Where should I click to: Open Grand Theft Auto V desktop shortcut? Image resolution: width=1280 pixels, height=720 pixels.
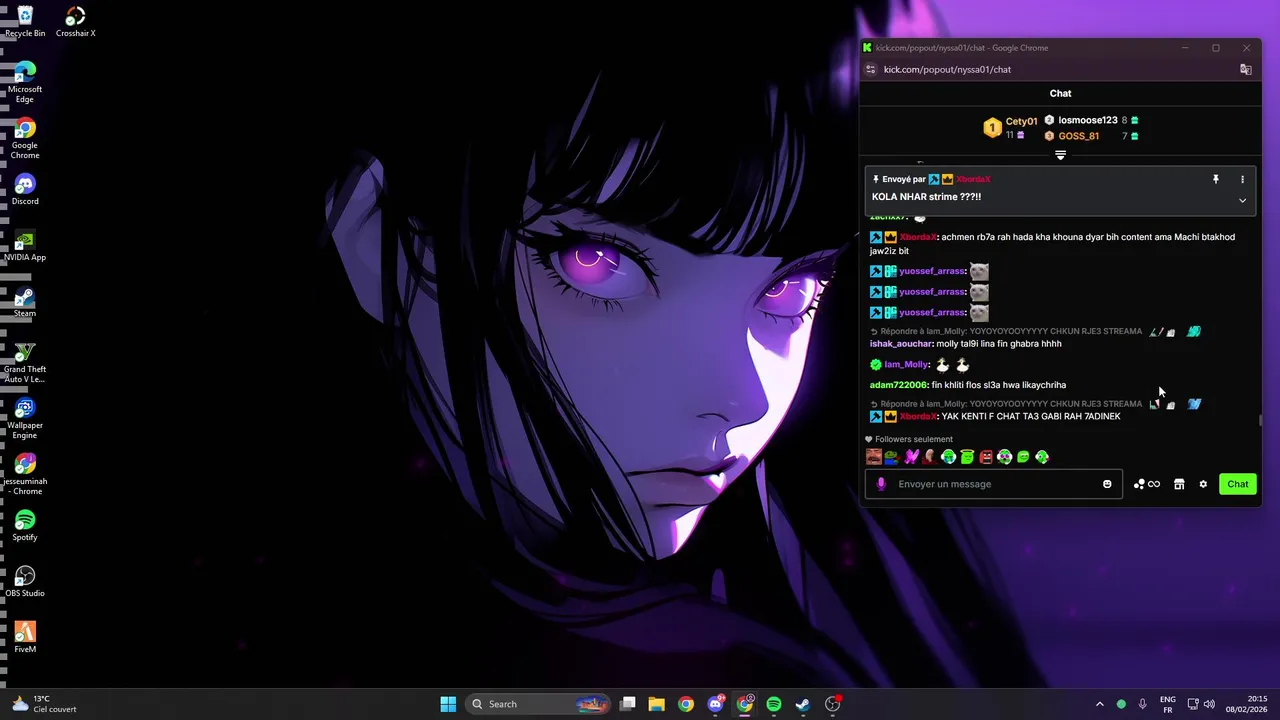(25, 363)
